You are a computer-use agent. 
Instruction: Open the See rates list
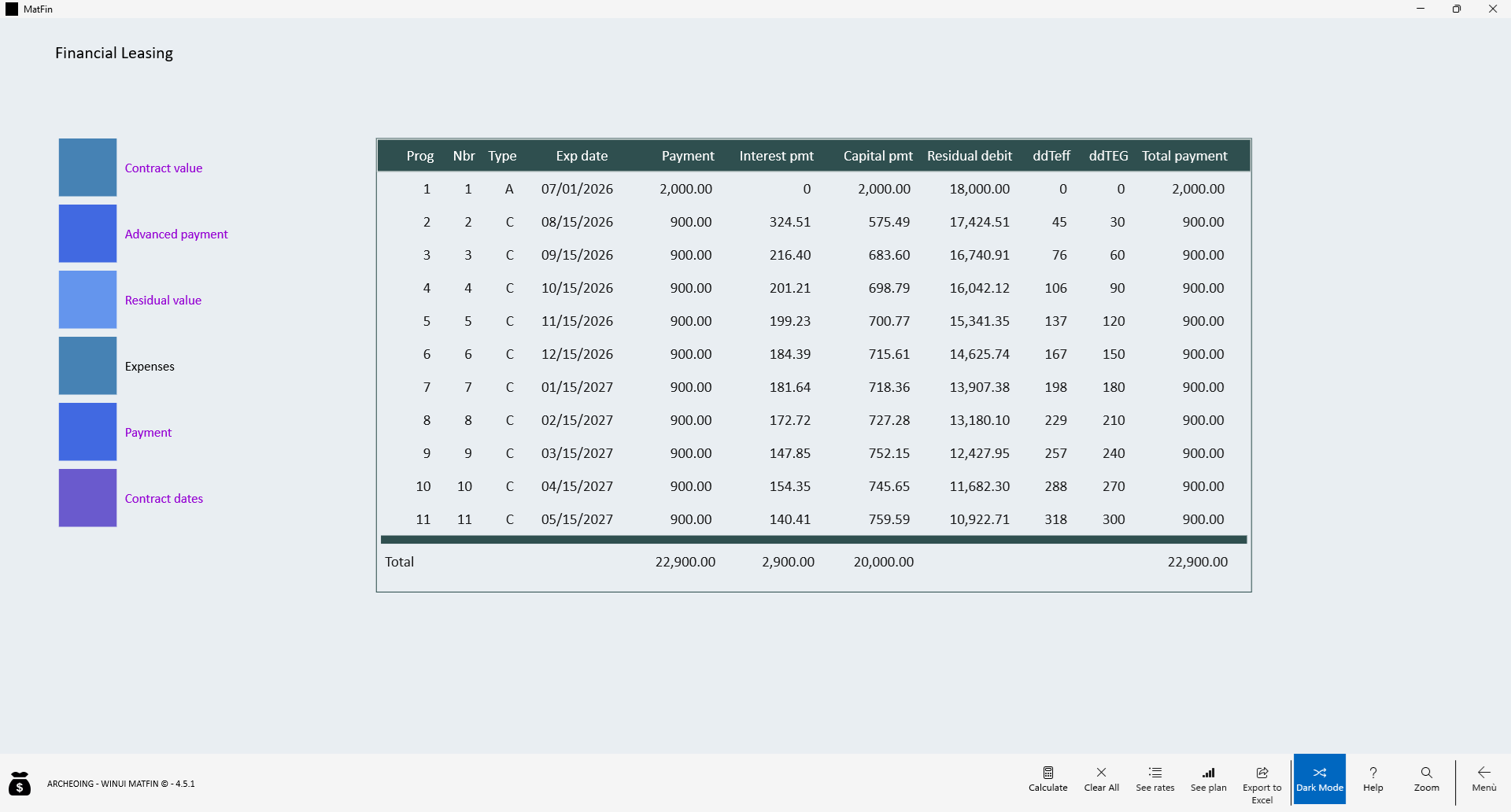coord(1154,779)
